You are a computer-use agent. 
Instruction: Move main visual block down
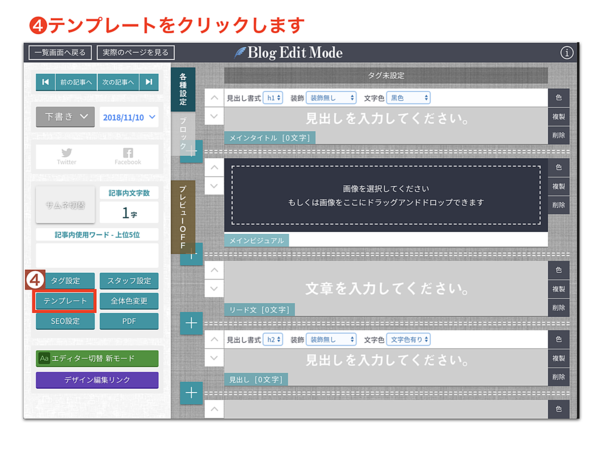click(x=214, y=186)
